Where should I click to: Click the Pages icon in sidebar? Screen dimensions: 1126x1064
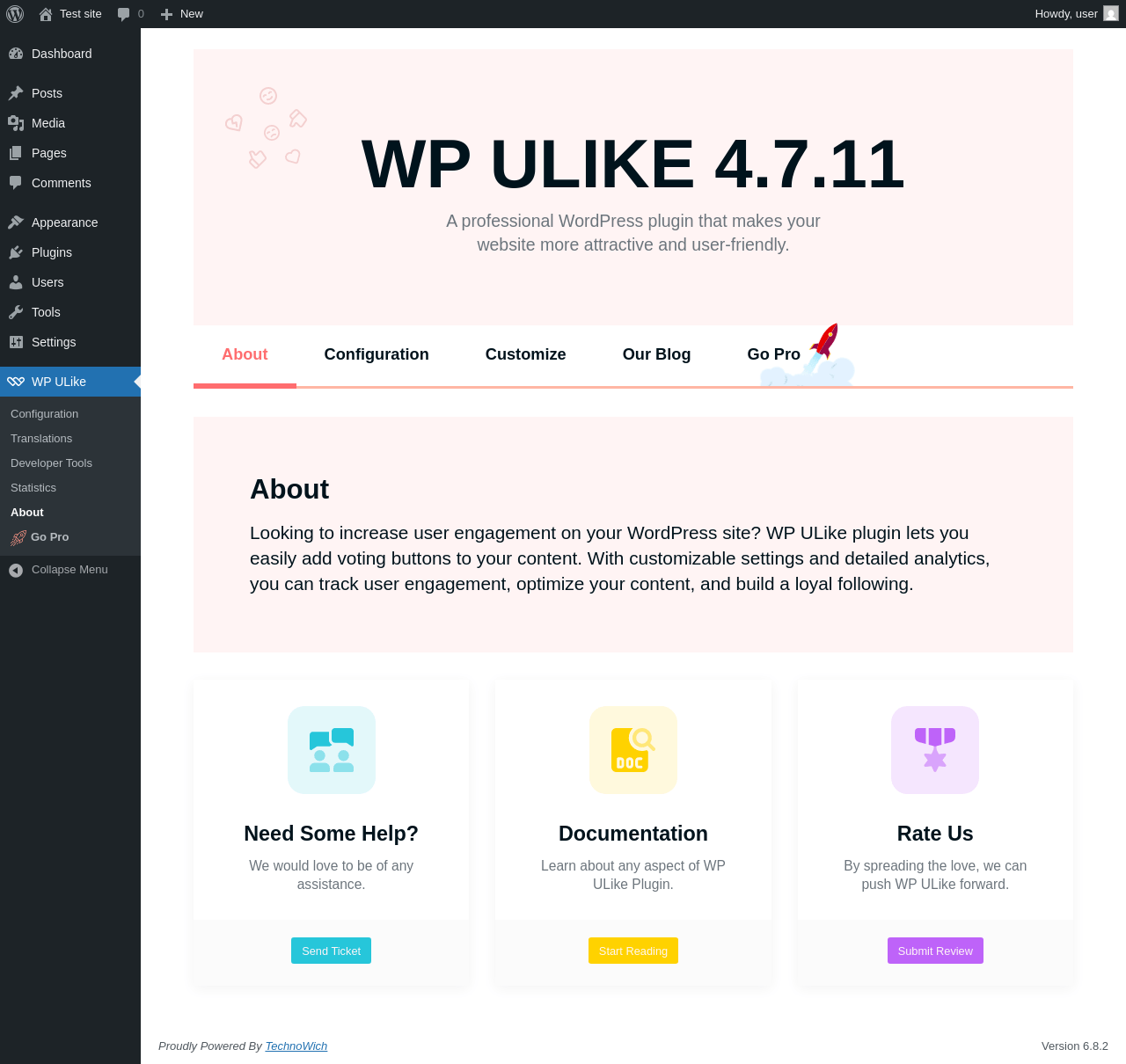point(16,153)
